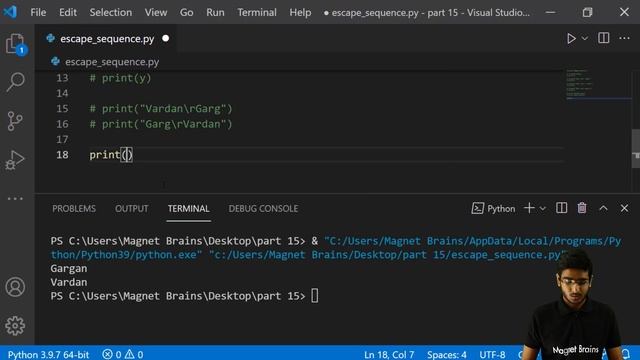This screenshot has height=360, width=640.
Task: Open the Source Control view
Action: coord(16,121)
